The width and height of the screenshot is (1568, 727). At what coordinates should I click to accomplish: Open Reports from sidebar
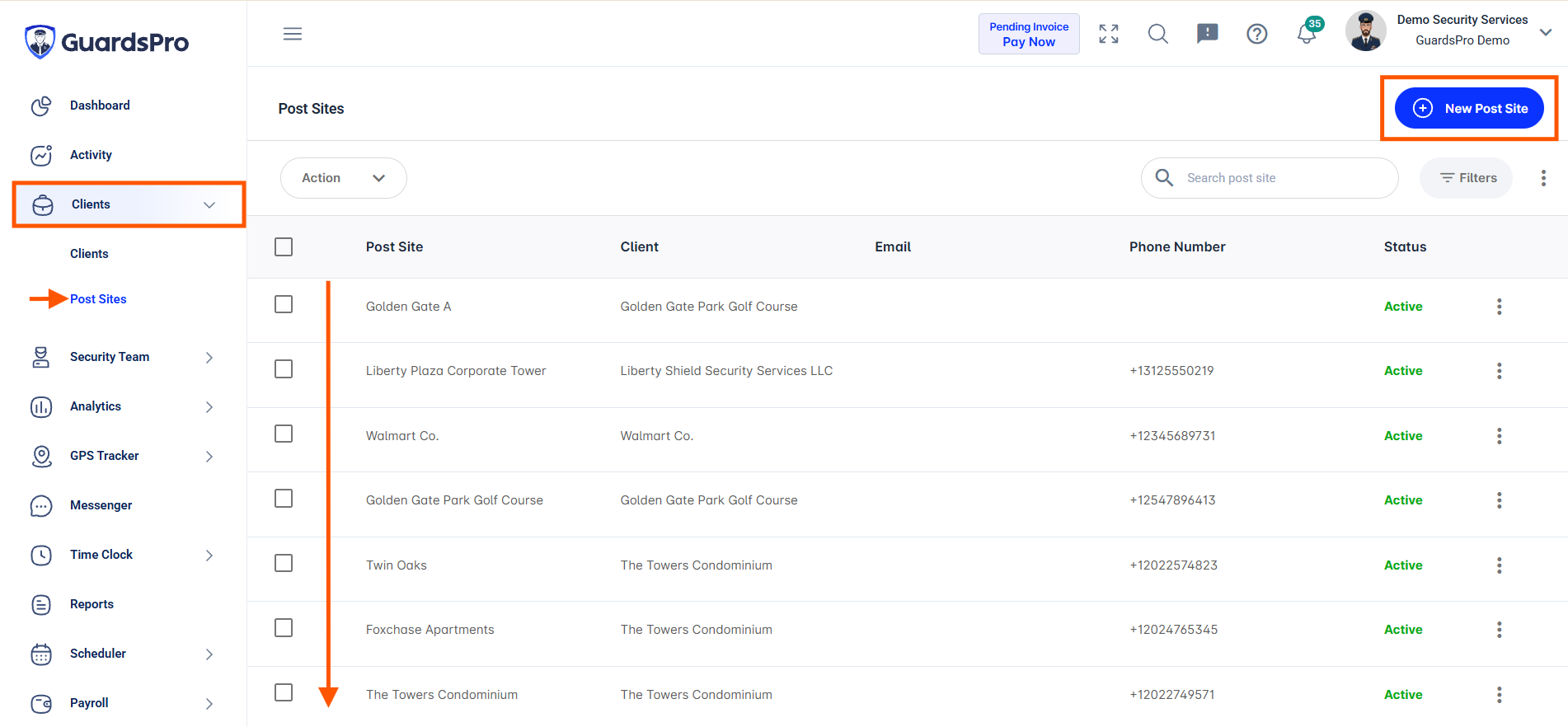coord(92,604)
